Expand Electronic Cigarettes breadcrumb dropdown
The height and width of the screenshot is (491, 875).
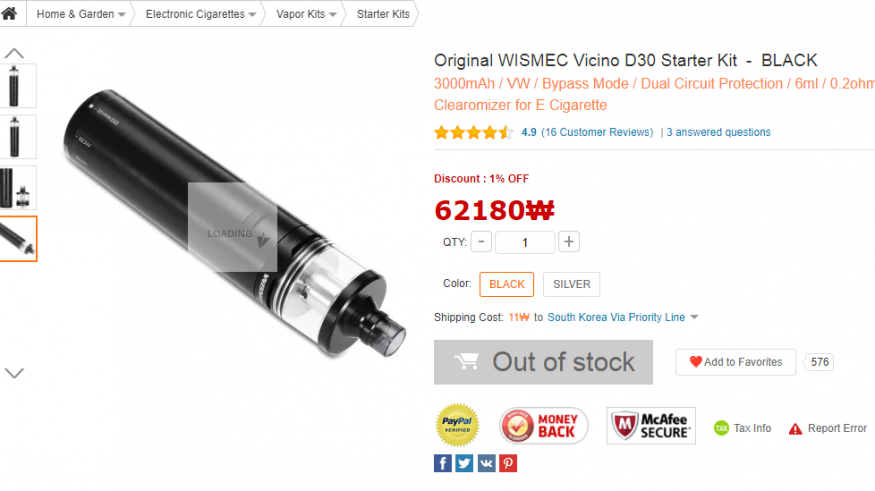tap(252, 15)
